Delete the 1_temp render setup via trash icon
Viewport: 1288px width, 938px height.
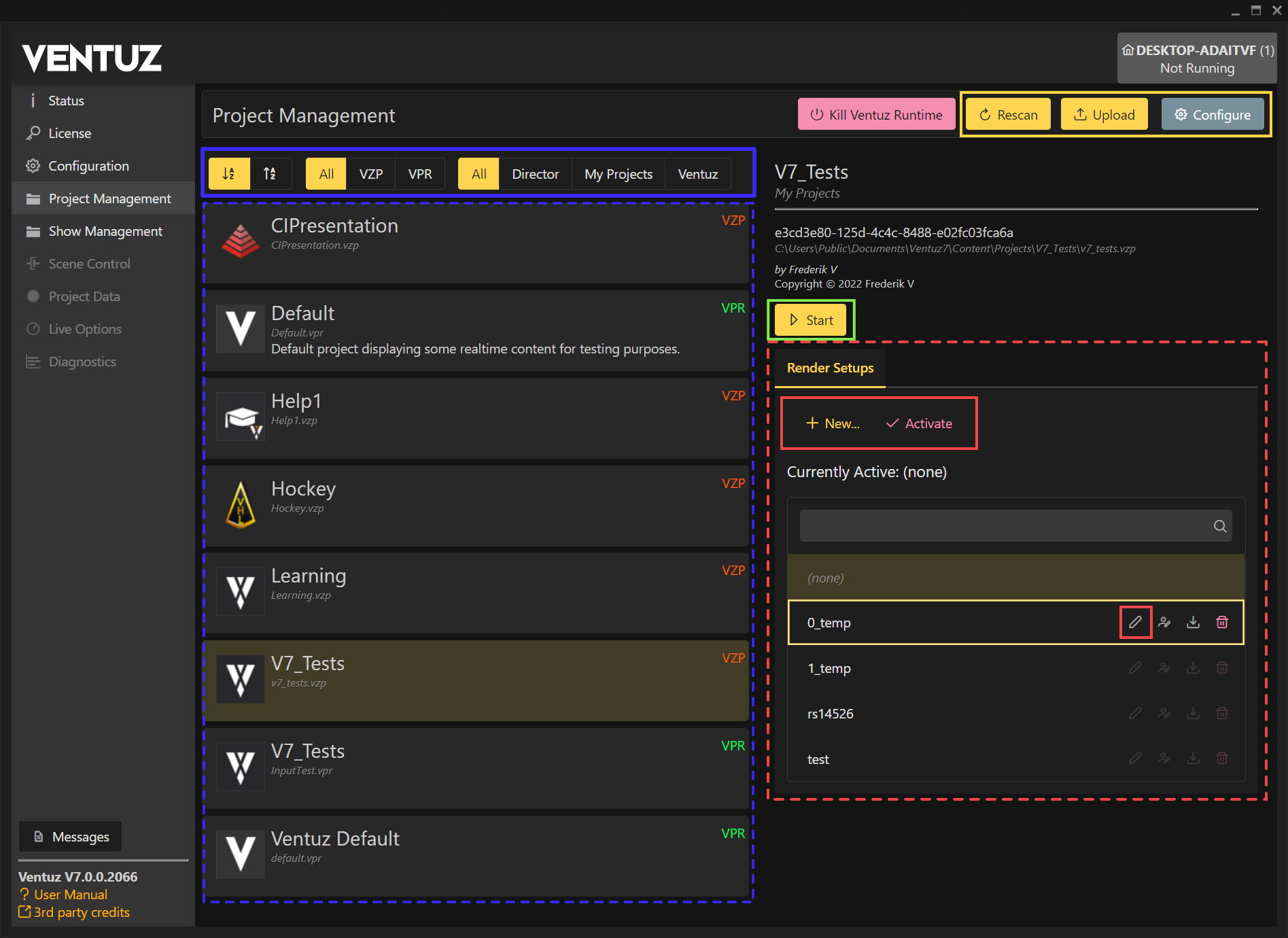[x=1221, y=667]
